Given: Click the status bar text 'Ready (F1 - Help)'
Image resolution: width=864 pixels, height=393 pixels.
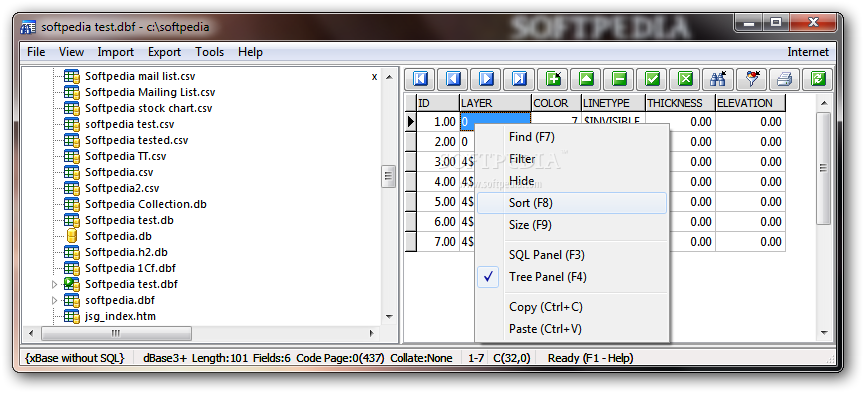Looking at the screenshot, I should point(590,358).
